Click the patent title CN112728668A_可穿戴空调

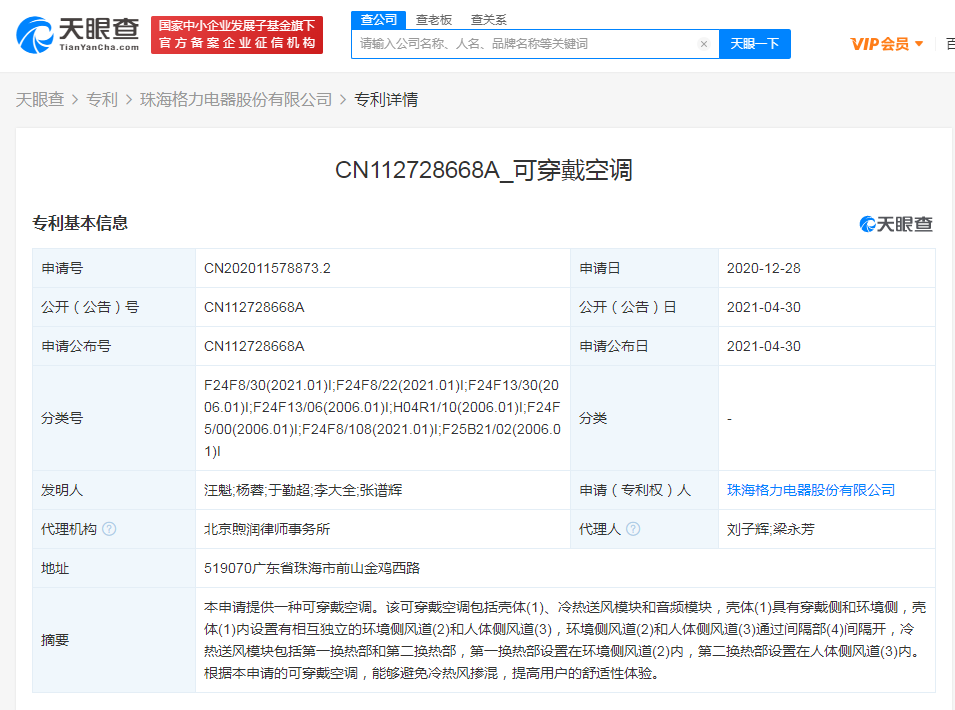coord(484,170)
